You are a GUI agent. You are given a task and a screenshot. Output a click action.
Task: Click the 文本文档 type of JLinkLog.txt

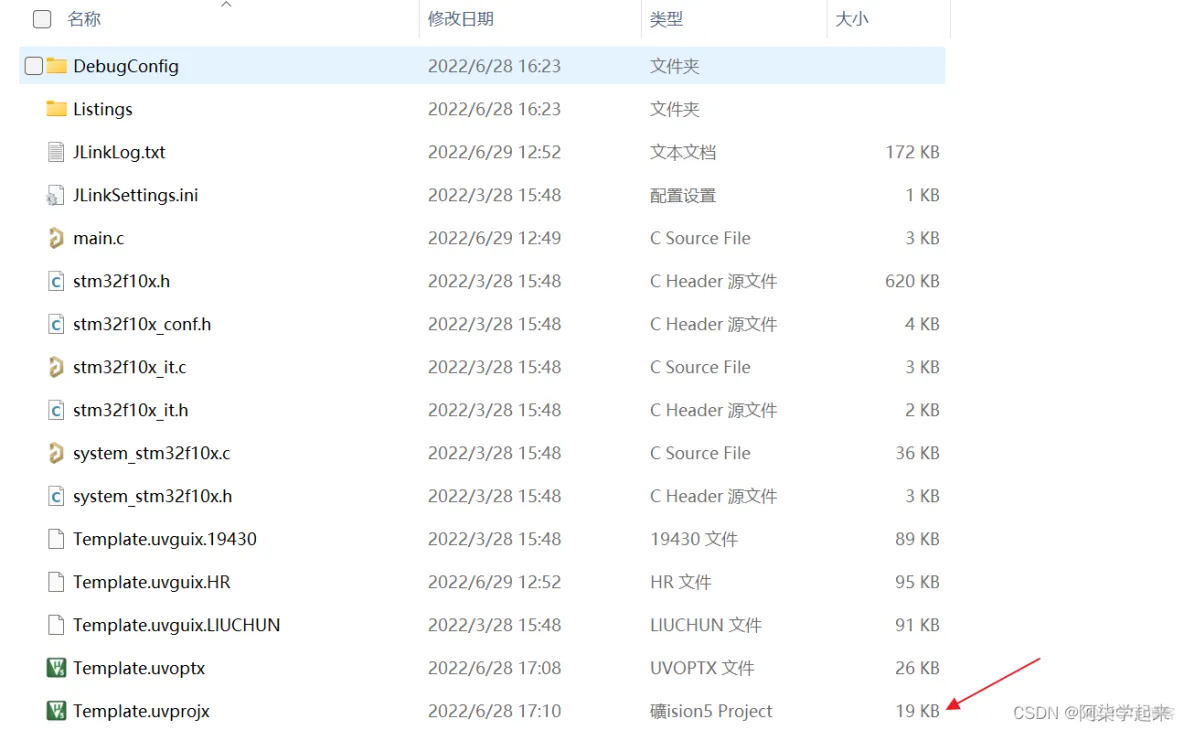(x=683, y=152)
